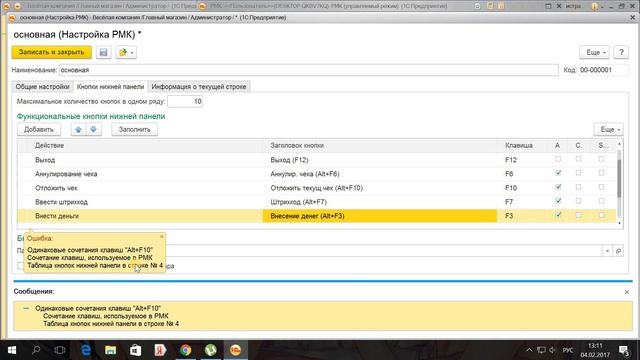Open the create-based-on icon dropdown in toolbar
This screenshot has height=360, width=640.
[126, 52]
